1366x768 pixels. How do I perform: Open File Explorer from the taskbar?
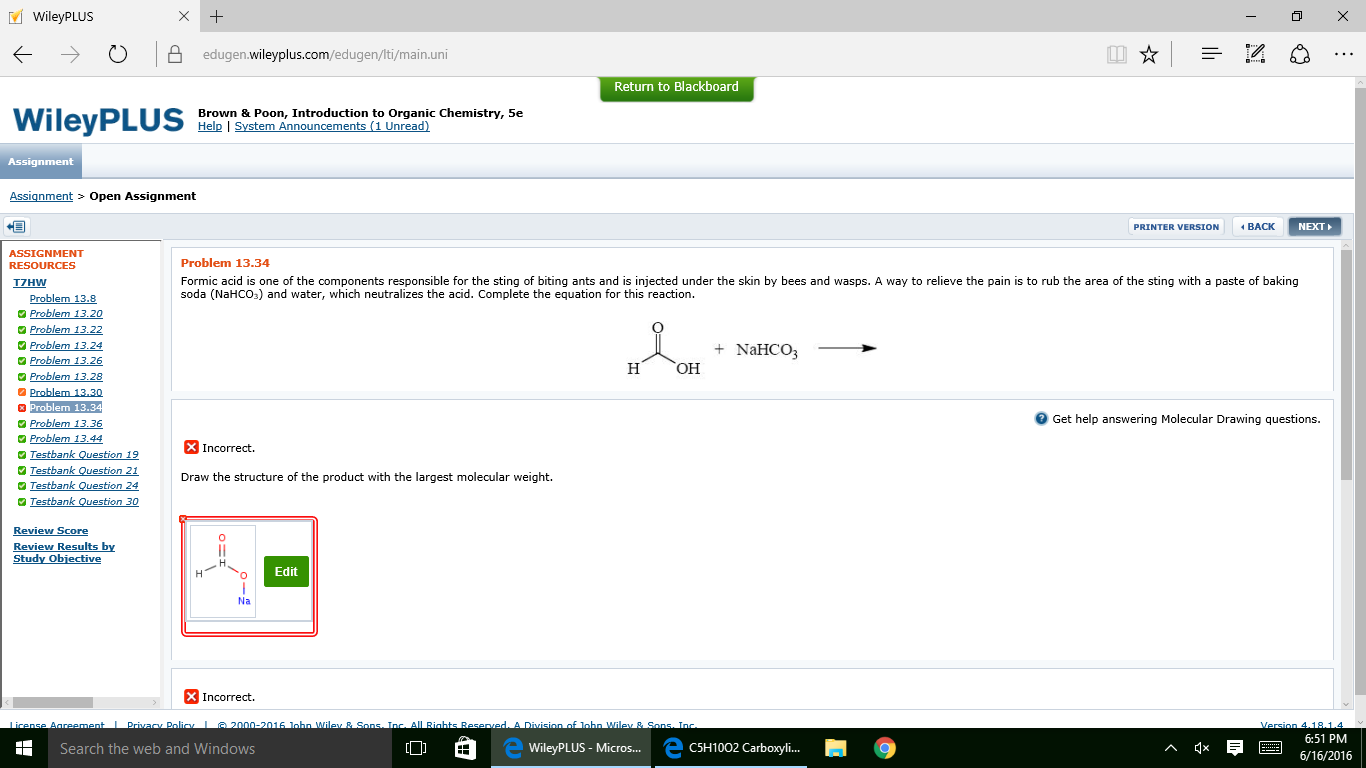(x=835, y=747)
